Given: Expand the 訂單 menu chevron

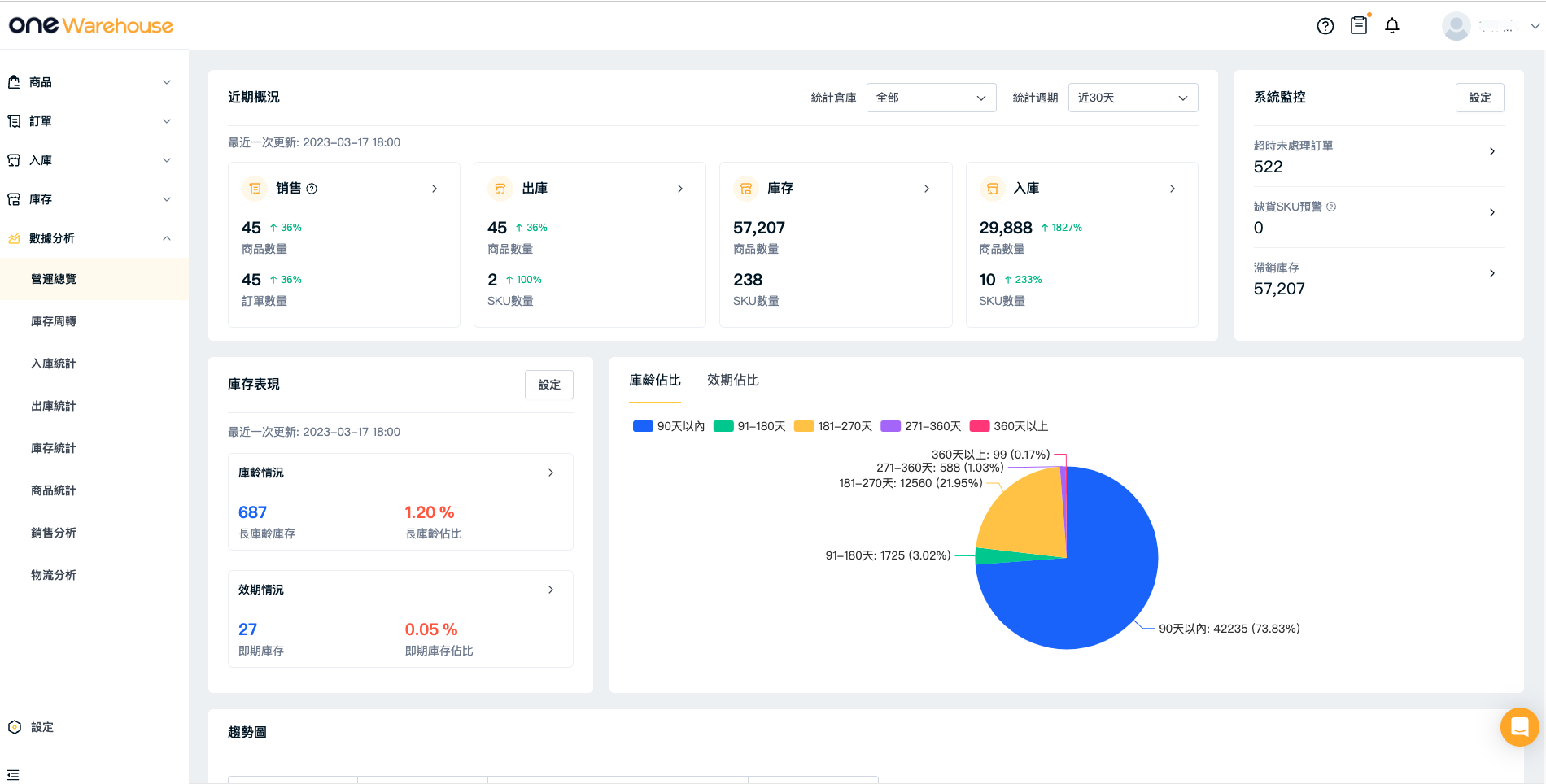Looking at the screenshot, I should pyautogui.click(x=167, y=121).
